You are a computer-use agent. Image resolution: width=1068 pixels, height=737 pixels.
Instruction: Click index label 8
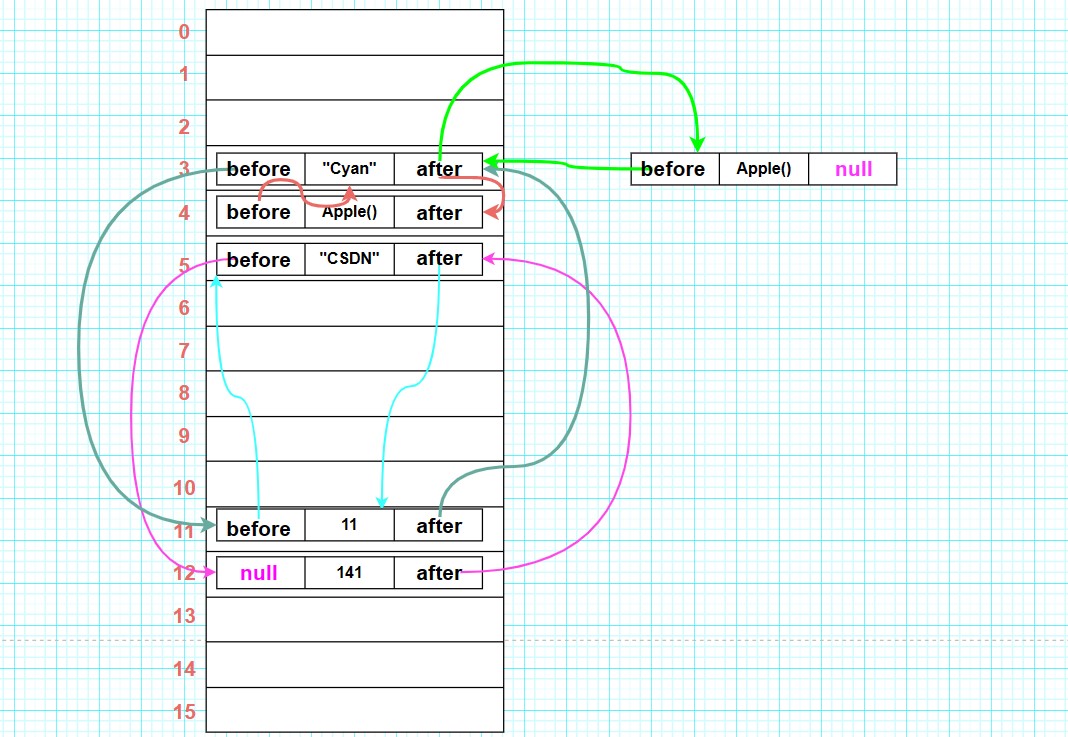[x=184, y=393]
